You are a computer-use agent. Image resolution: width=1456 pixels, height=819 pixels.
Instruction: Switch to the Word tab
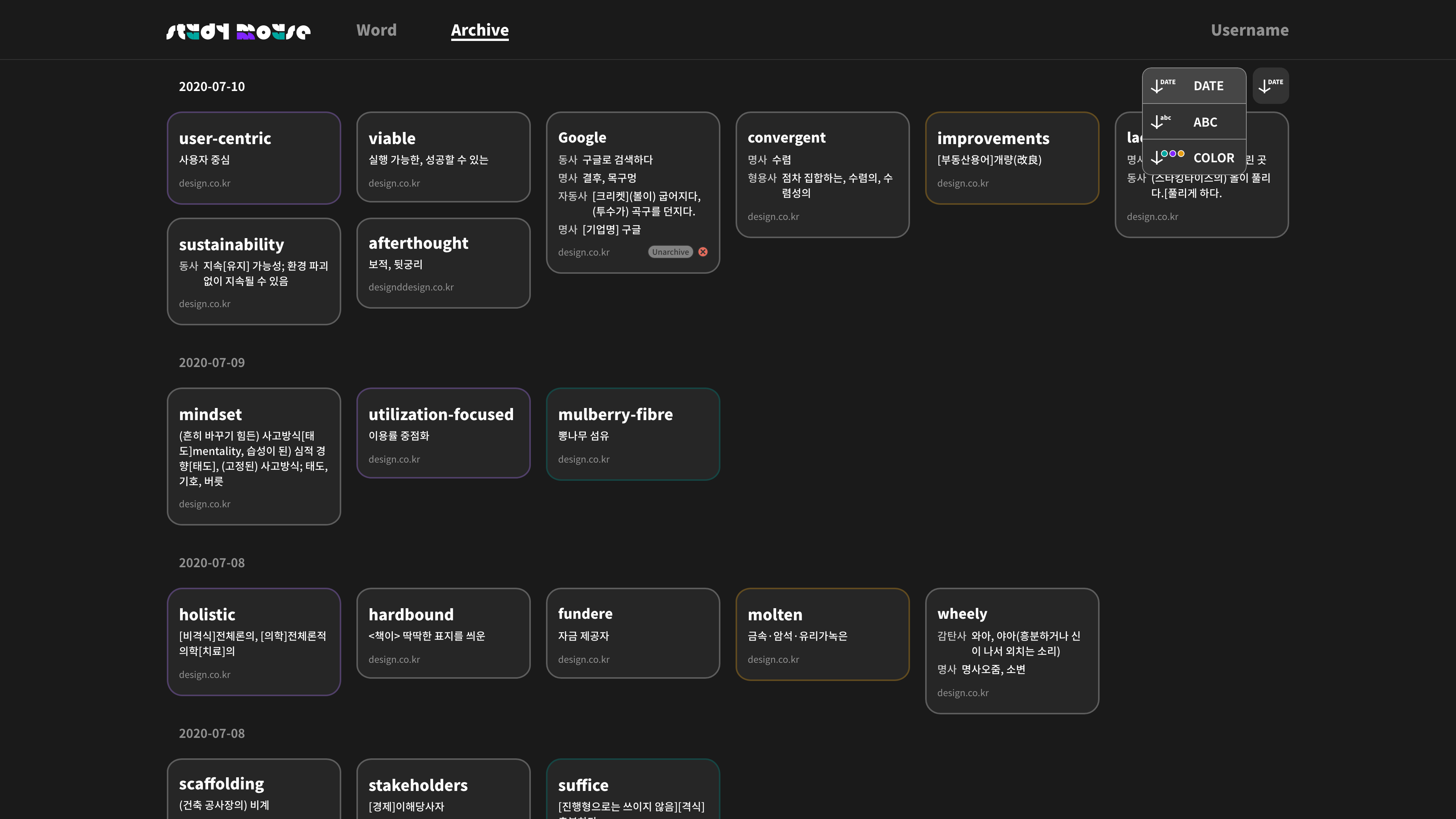click(x=377, y=30)
